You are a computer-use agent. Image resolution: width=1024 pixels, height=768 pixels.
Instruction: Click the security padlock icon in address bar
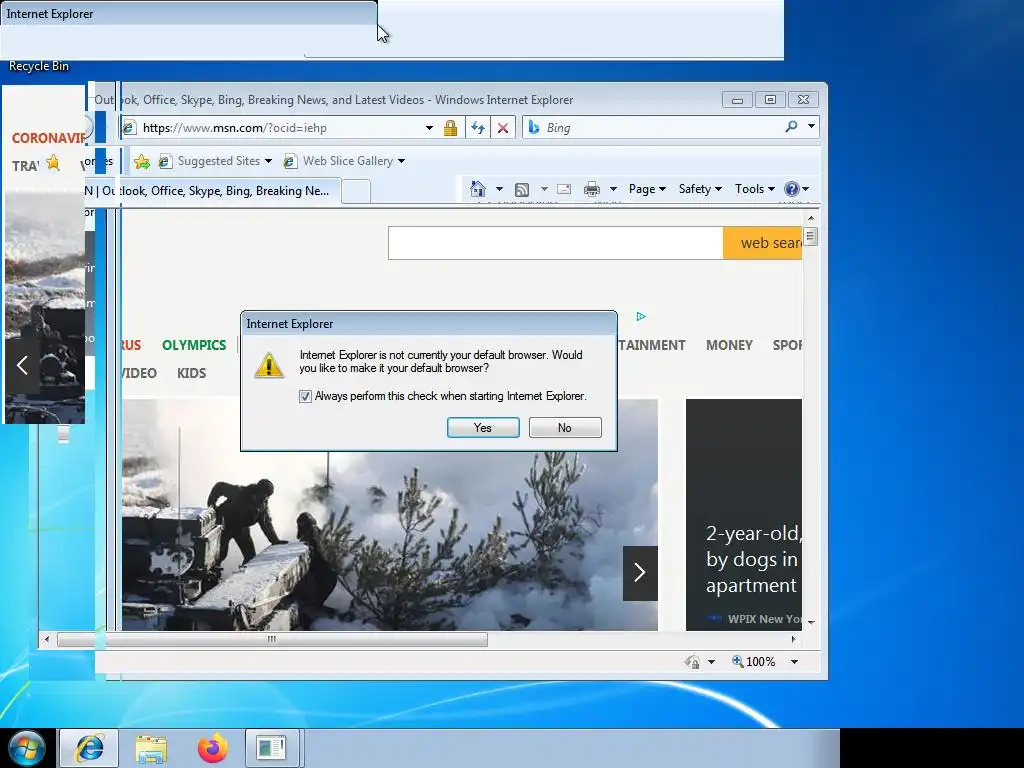450,128
